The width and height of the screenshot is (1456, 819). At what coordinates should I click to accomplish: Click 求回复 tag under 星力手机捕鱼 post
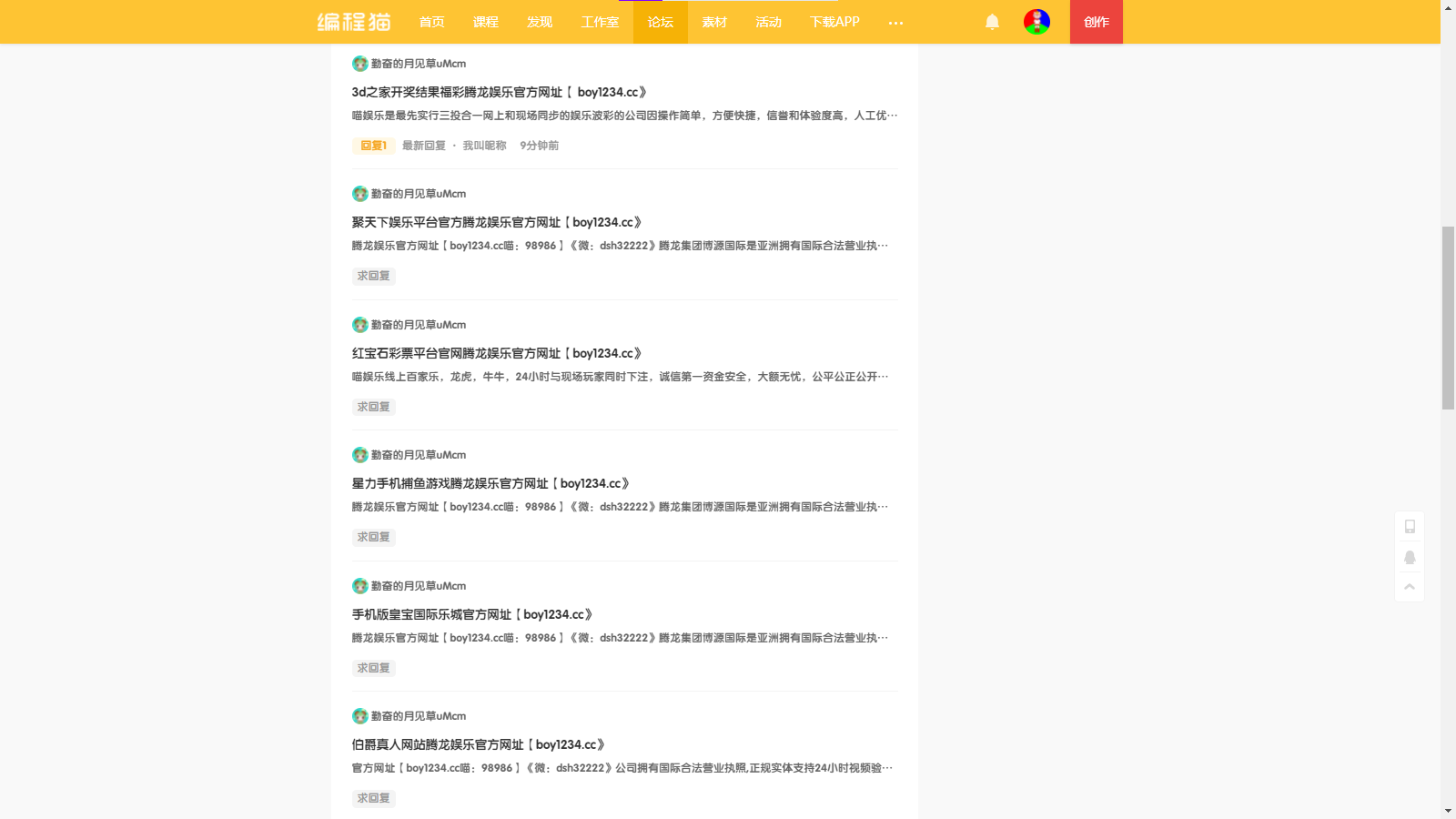pos(373,537)
